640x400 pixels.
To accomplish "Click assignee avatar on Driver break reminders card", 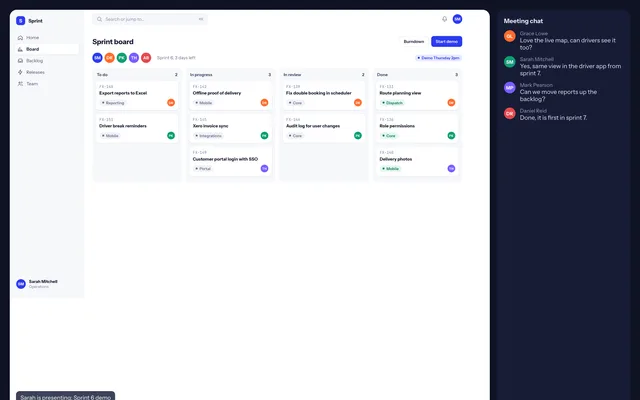I will coord(171,136).
